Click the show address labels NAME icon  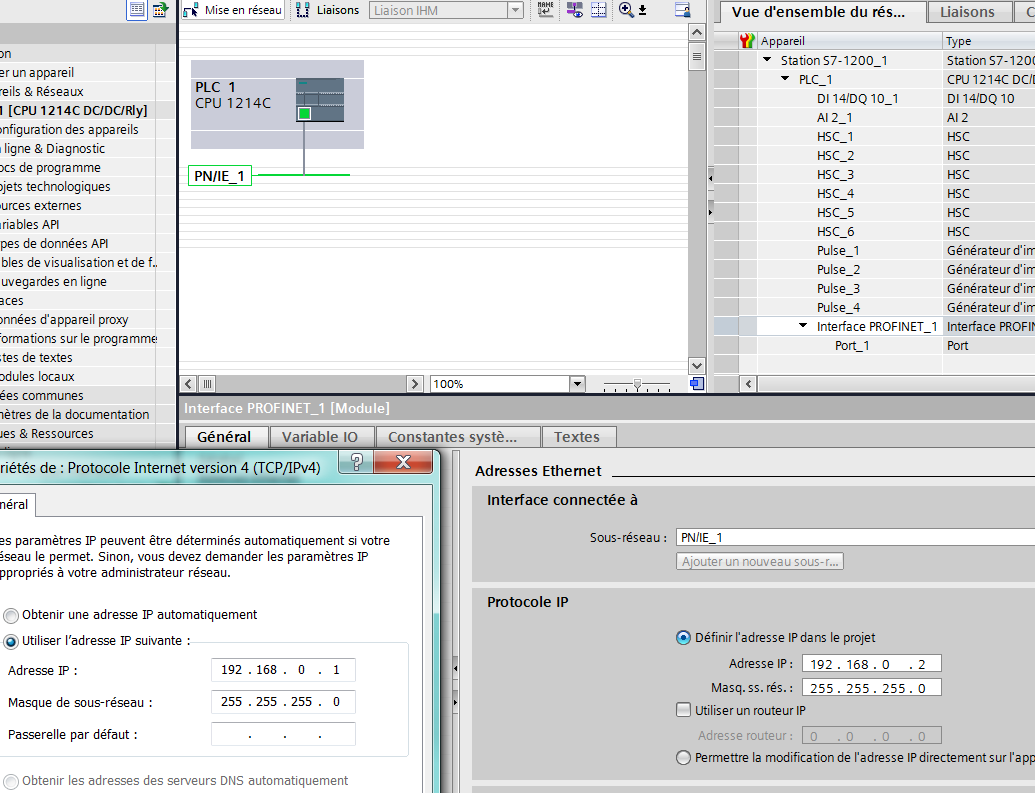(545, 10)
